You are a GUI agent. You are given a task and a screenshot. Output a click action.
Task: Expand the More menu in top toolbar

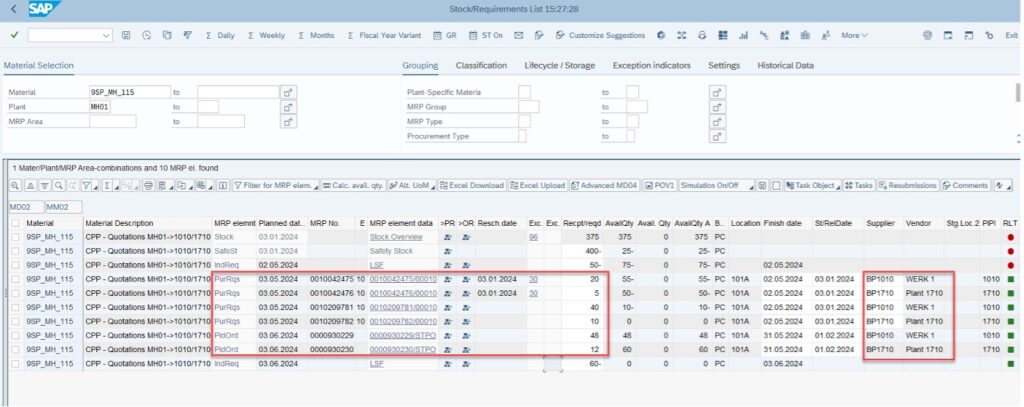(x=854, y=35)
